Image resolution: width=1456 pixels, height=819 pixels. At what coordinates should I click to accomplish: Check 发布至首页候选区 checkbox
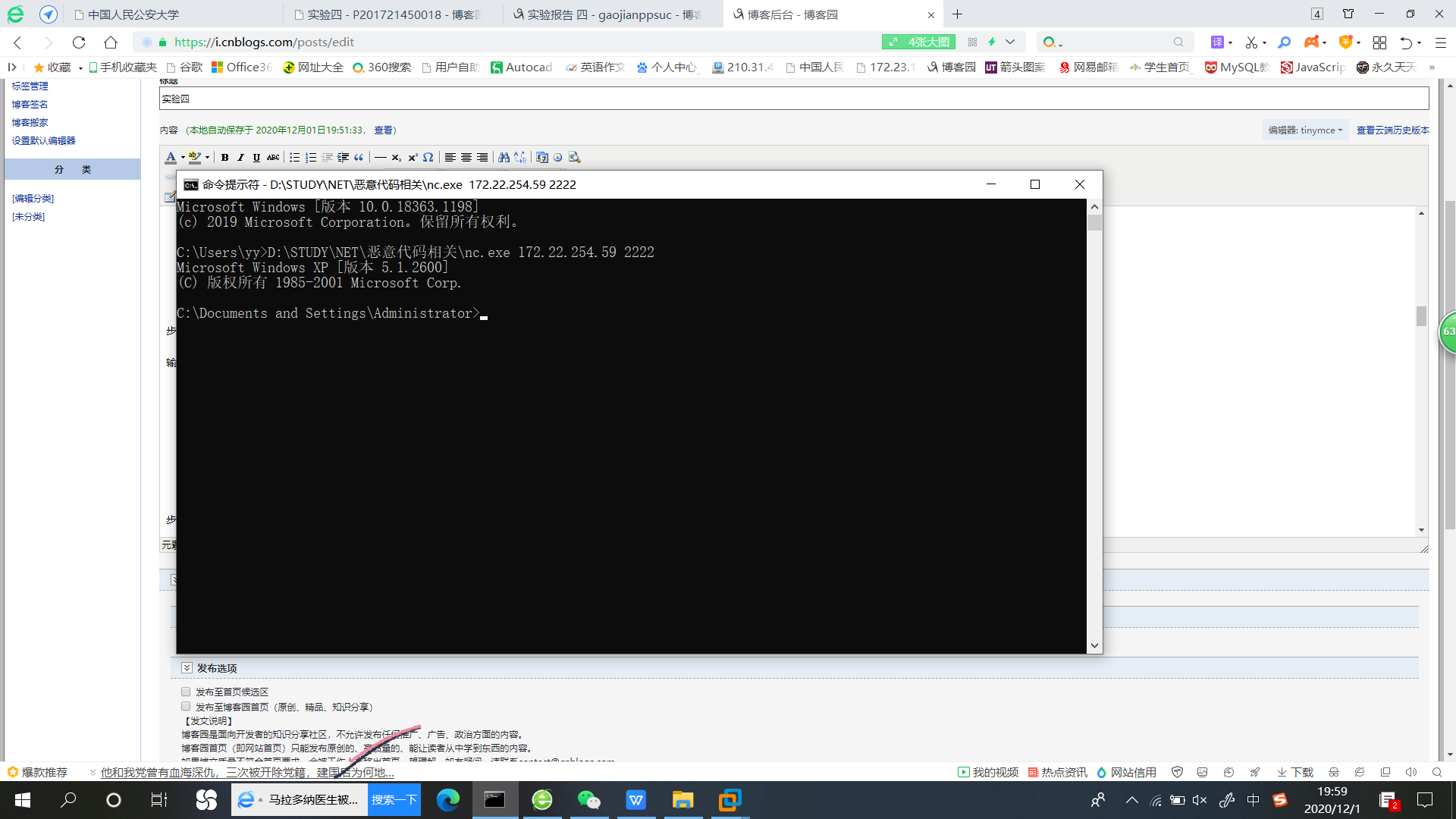(186, 692)
